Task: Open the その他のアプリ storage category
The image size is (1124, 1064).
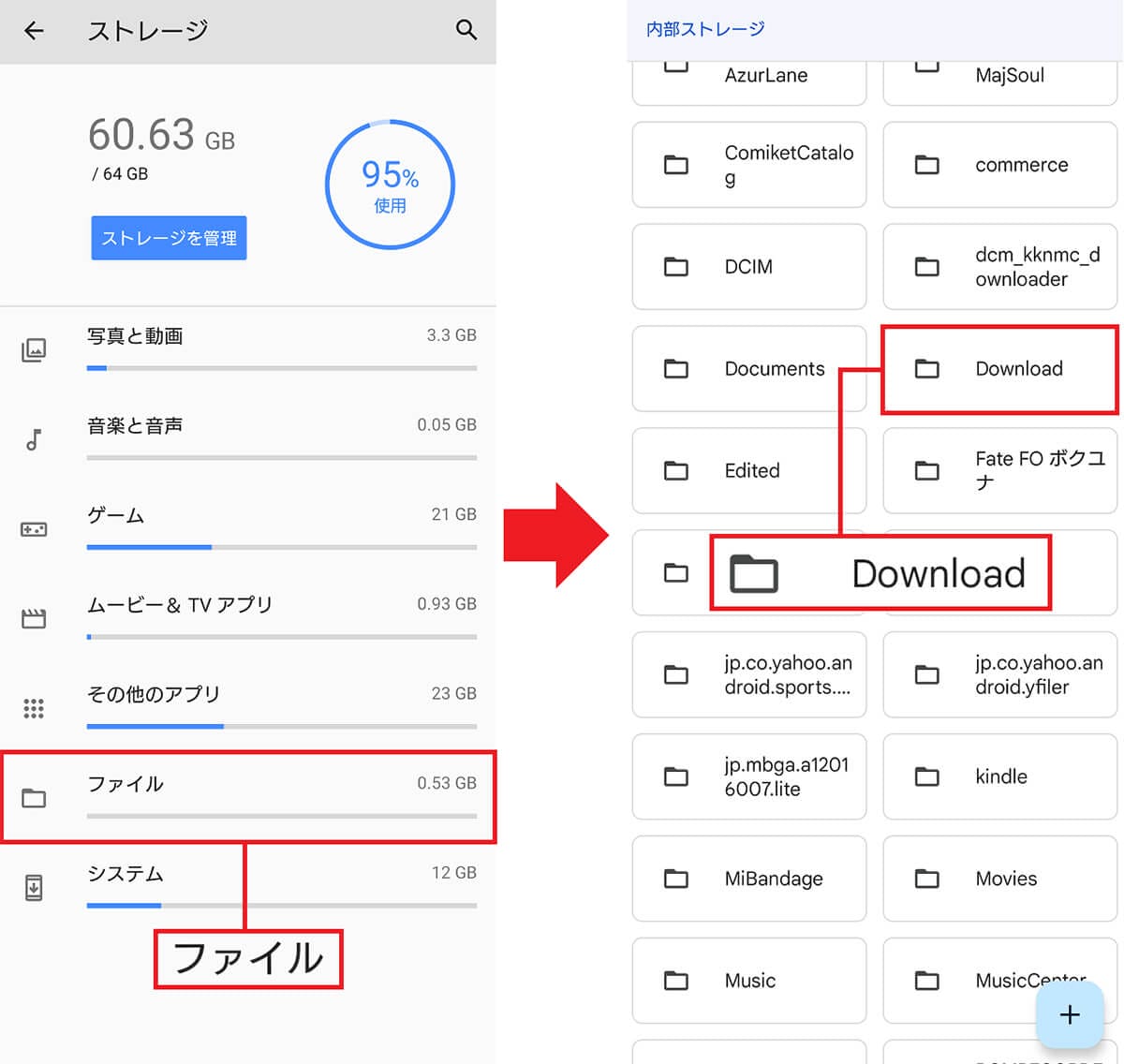Action: point(248,708)
